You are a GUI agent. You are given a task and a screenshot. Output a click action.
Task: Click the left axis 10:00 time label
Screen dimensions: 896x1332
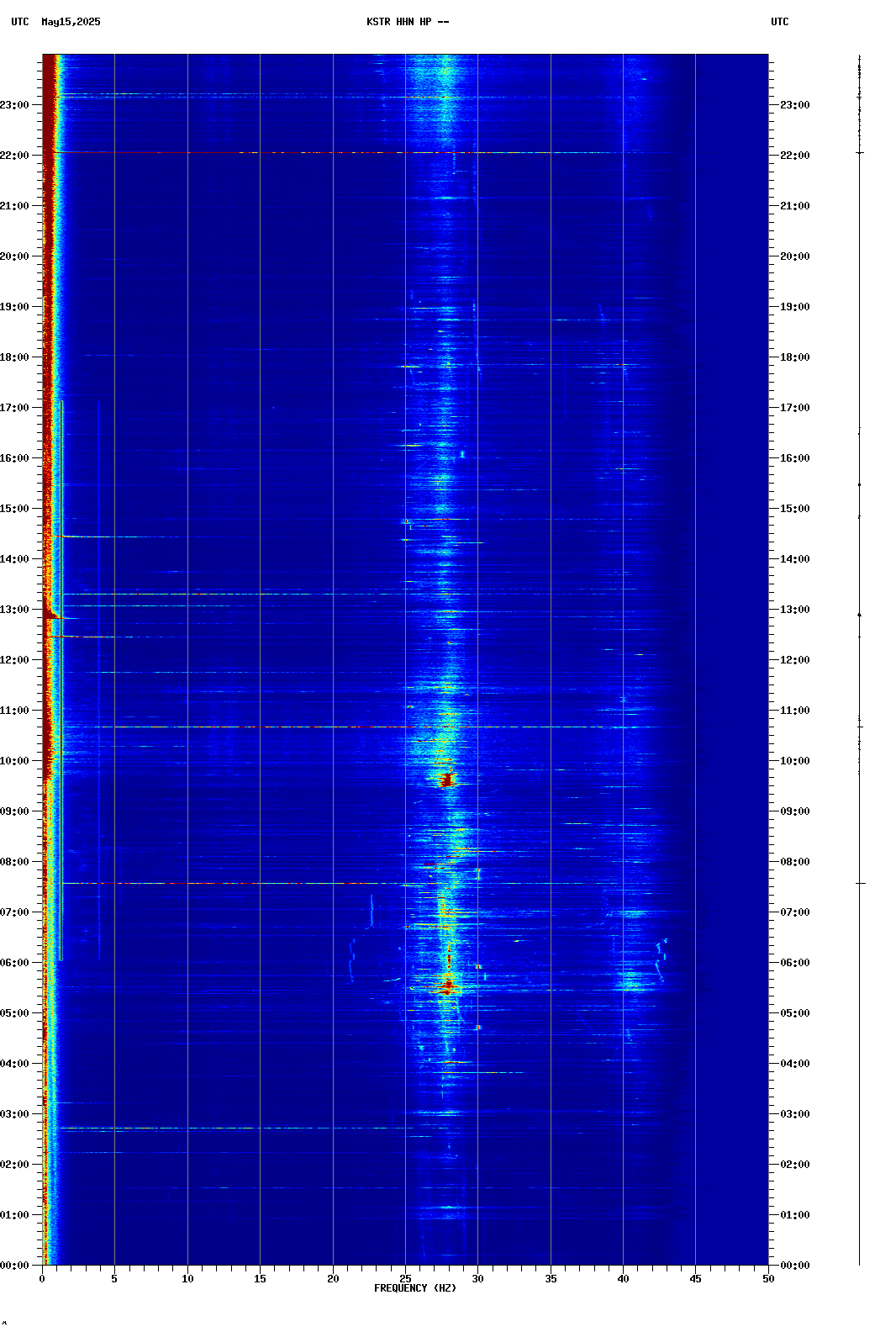tap(15, 761)
